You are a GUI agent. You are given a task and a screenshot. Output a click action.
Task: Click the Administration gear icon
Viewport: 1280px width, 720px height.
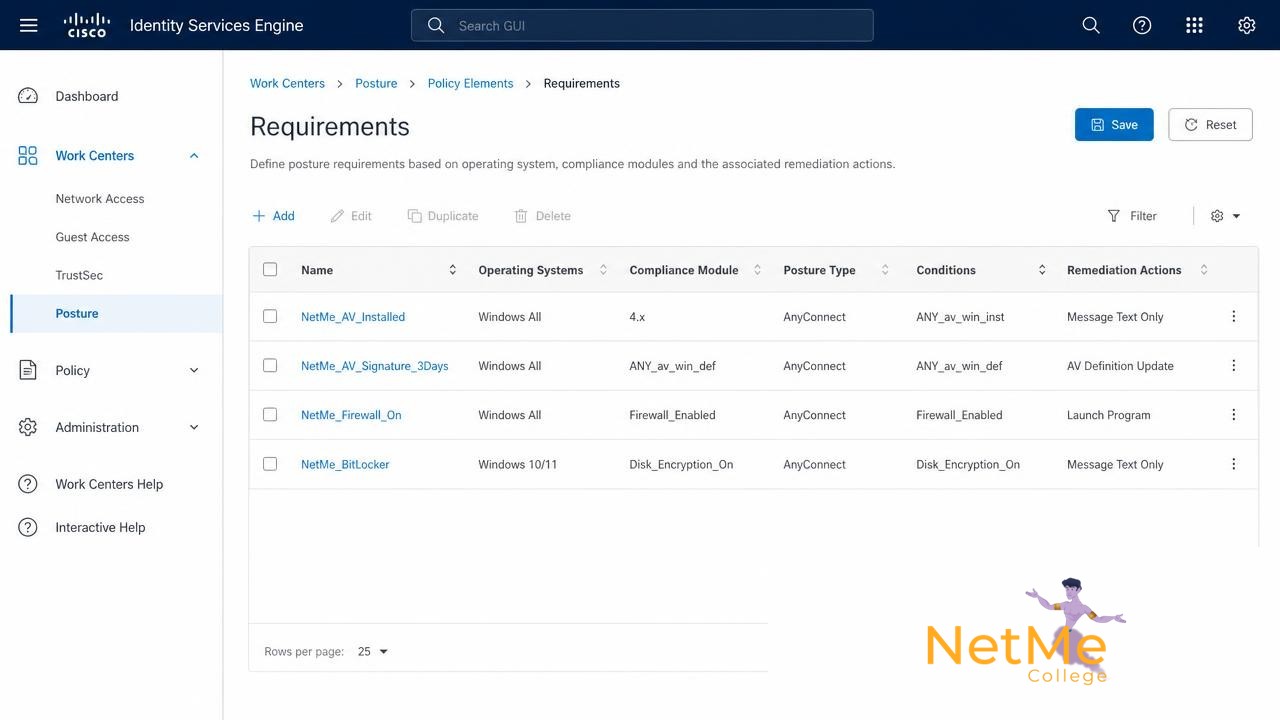pyautogui.click(x=28, y=427)
